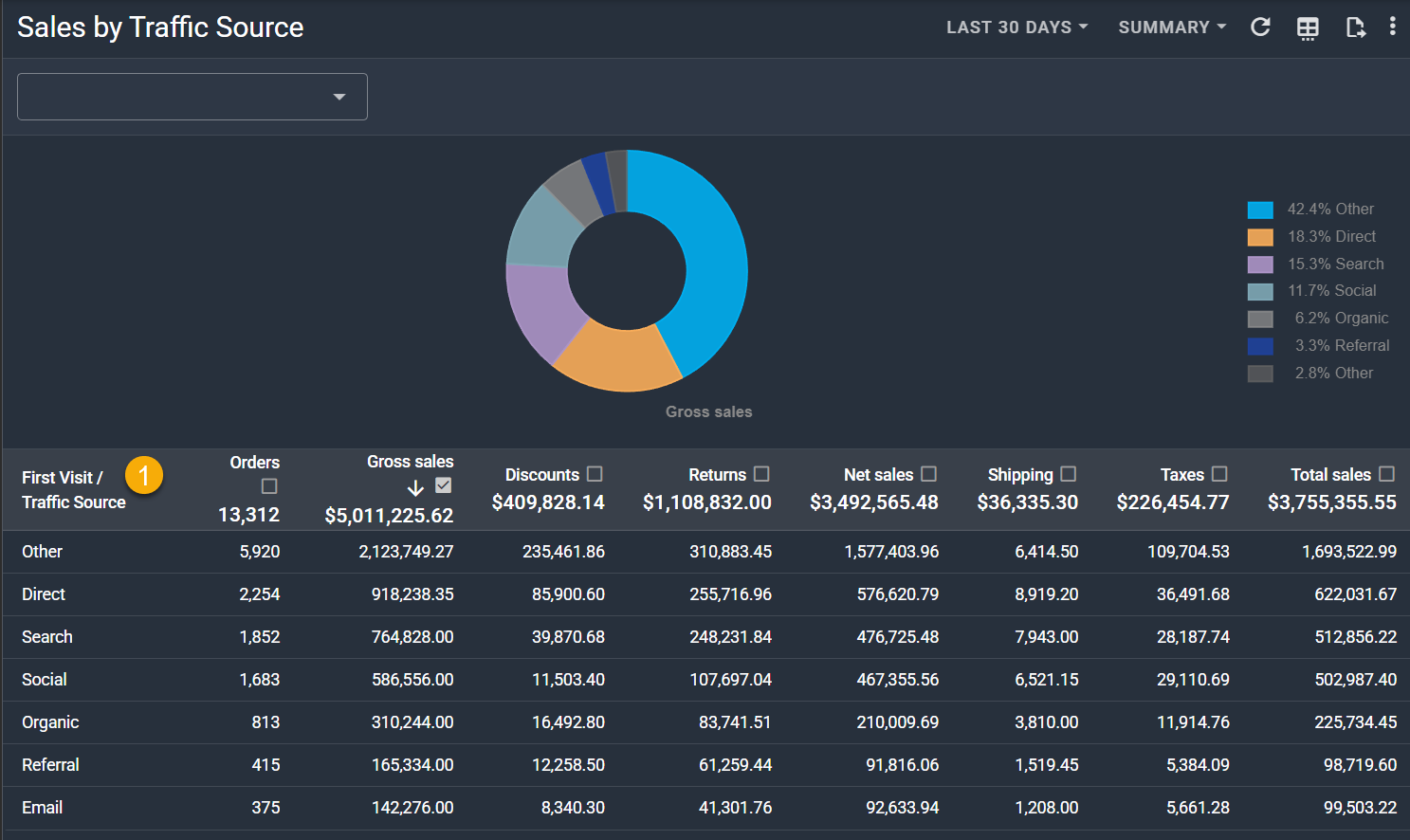Select the Referral traffic source row
This screenshot has height=840, width=1410.
50,765
